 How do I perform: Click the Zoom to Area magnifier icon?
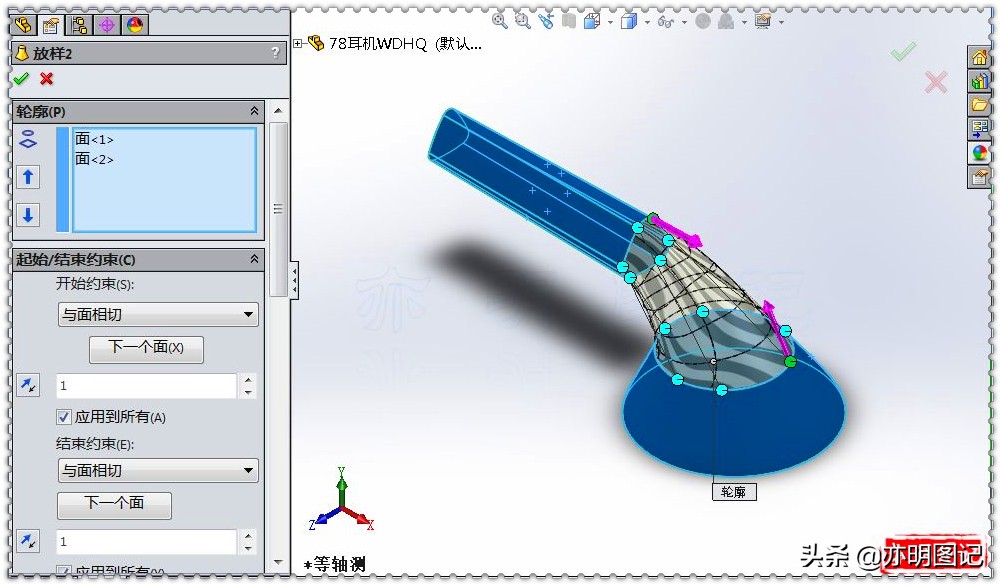(x=522, y=20)
